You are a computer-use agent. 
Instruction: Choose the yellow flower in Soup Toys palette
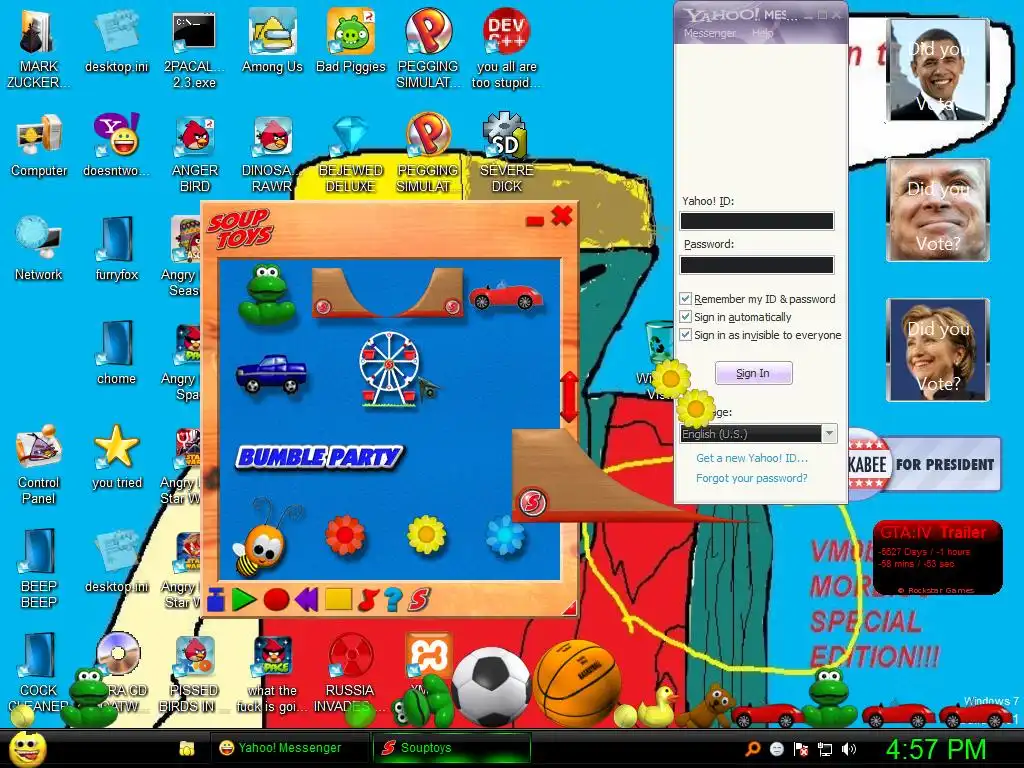click(x=426, y=535)
